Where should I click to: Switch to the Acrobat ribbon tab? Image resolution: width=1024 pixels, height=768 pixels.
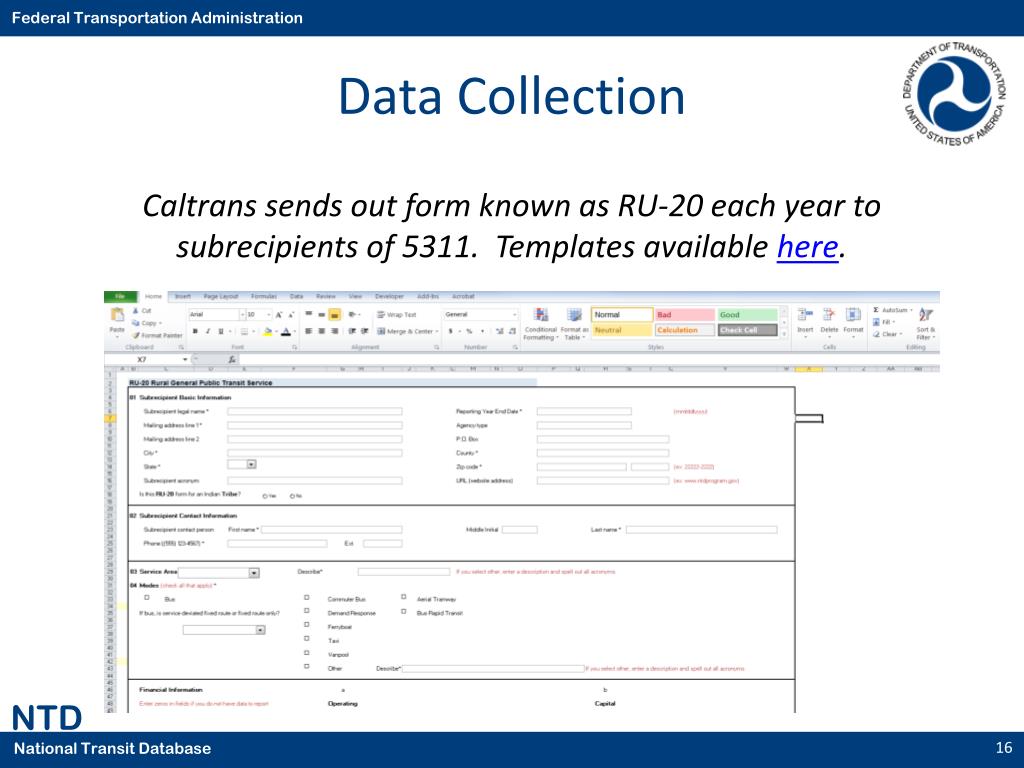click(x=463, y=296)
